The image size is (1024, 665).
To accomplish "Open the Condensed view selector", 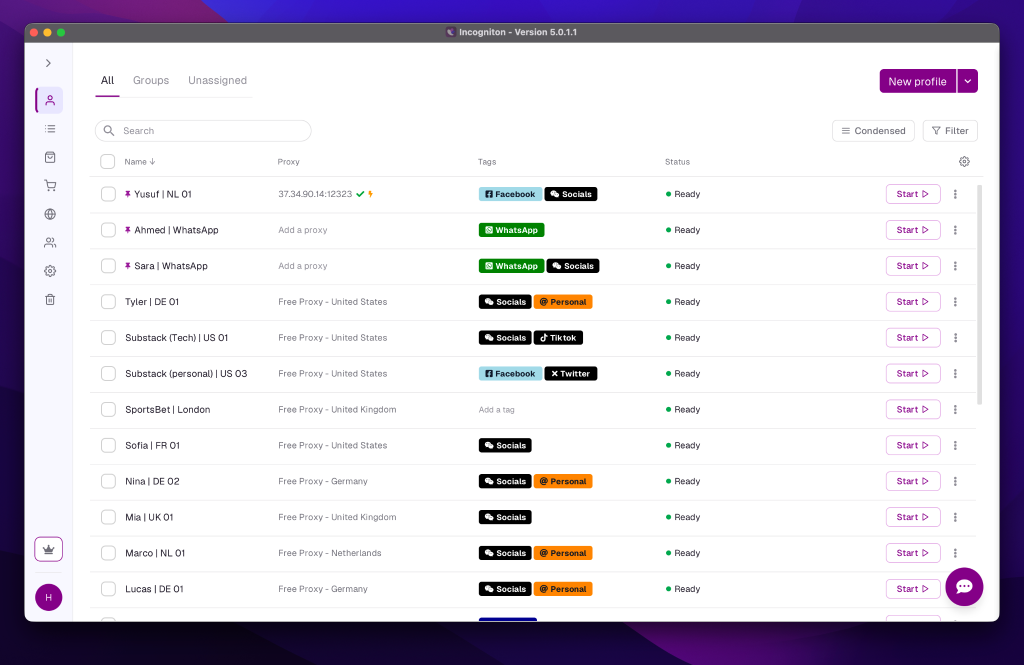I will (x=873, y=131).
